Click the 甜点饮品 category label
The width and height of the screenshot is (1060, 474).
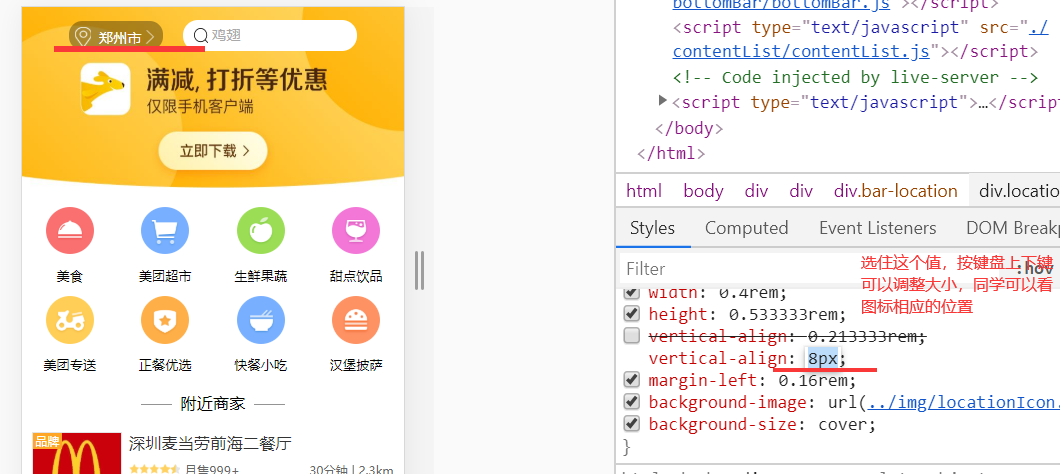pos(356,277)
